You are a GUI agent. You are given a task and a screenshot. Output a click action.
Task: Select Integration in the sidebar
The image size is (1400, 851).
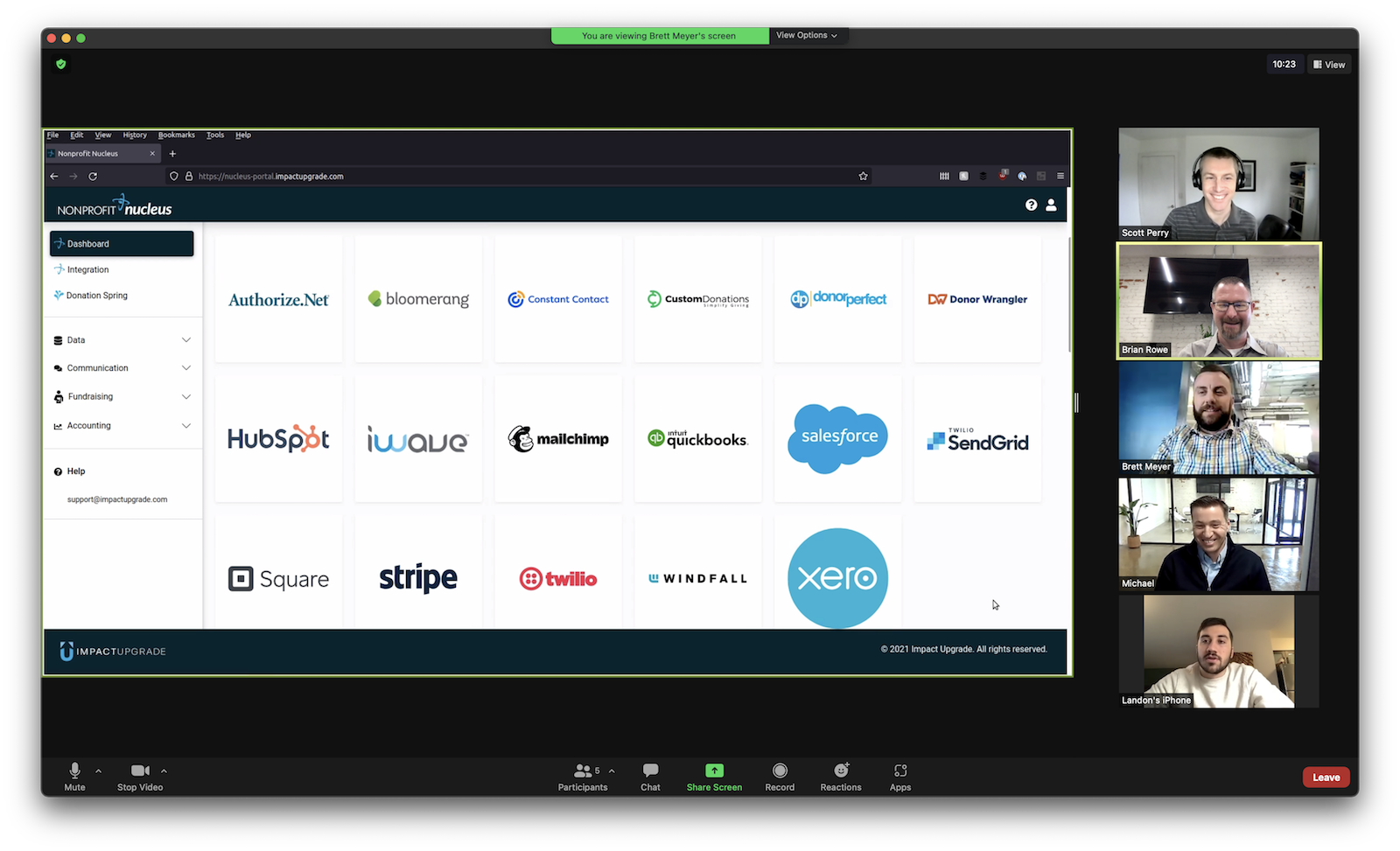click(88, 270)
